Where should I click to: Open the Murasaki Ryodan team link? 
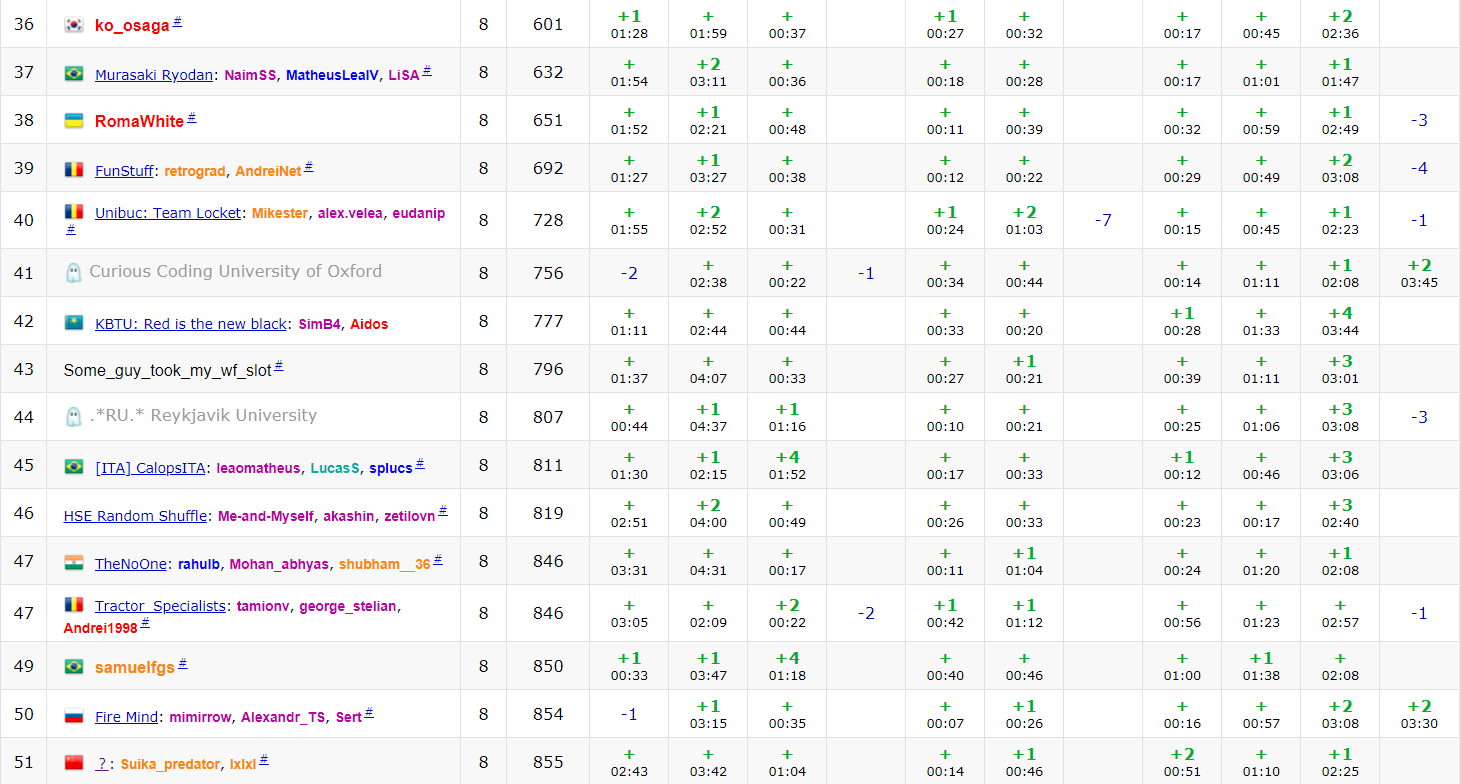point(153,75)
